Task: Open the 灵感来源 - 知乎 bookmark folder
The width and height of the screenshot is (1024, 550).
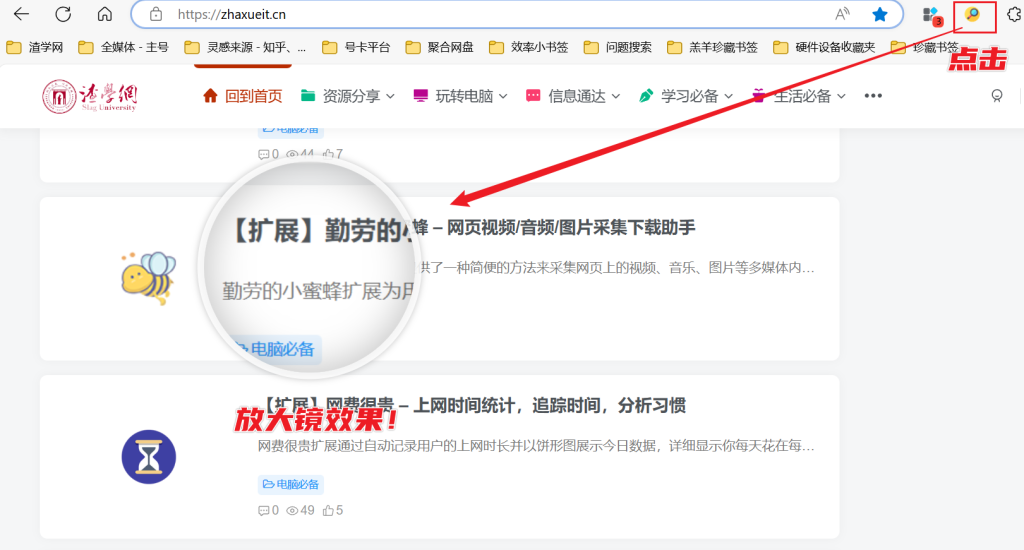Action: tap(245, 47)
